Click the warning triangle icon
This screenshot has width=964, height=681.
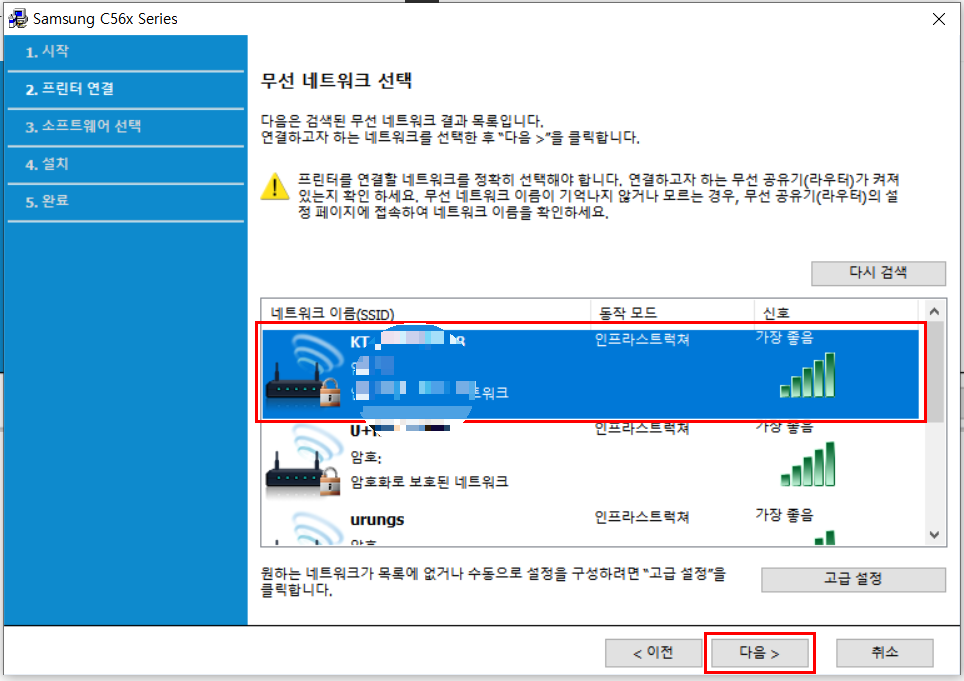pyautogui.click(x=274, y=184)
